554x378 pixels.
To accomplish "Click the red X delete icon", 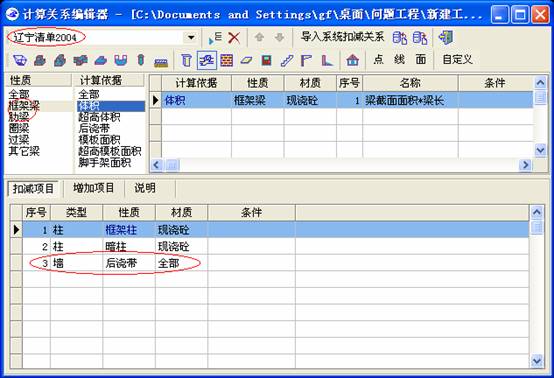I will 234,37.
